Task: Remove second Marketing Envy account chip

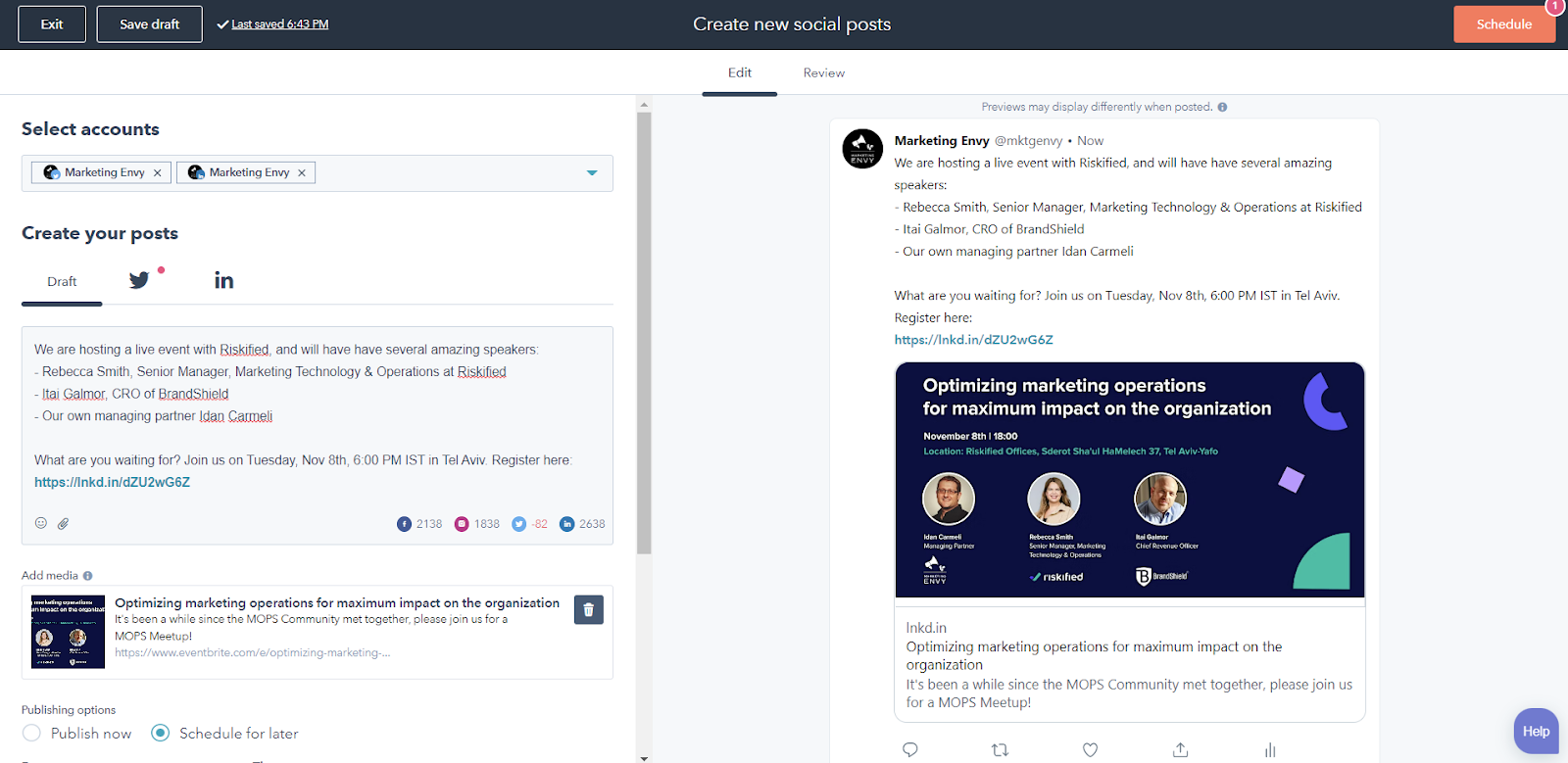Action: pos(302,172)
